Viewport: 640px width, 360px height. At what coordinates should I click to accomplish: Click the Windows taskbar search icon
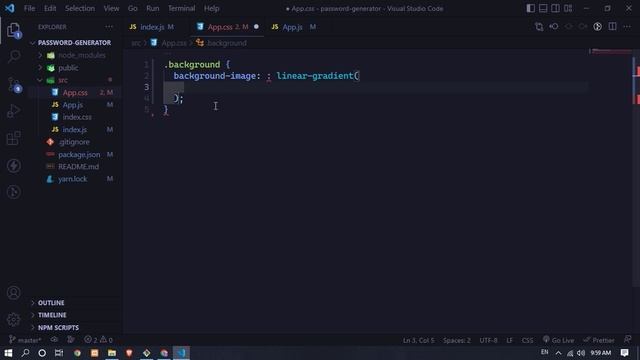25,353
